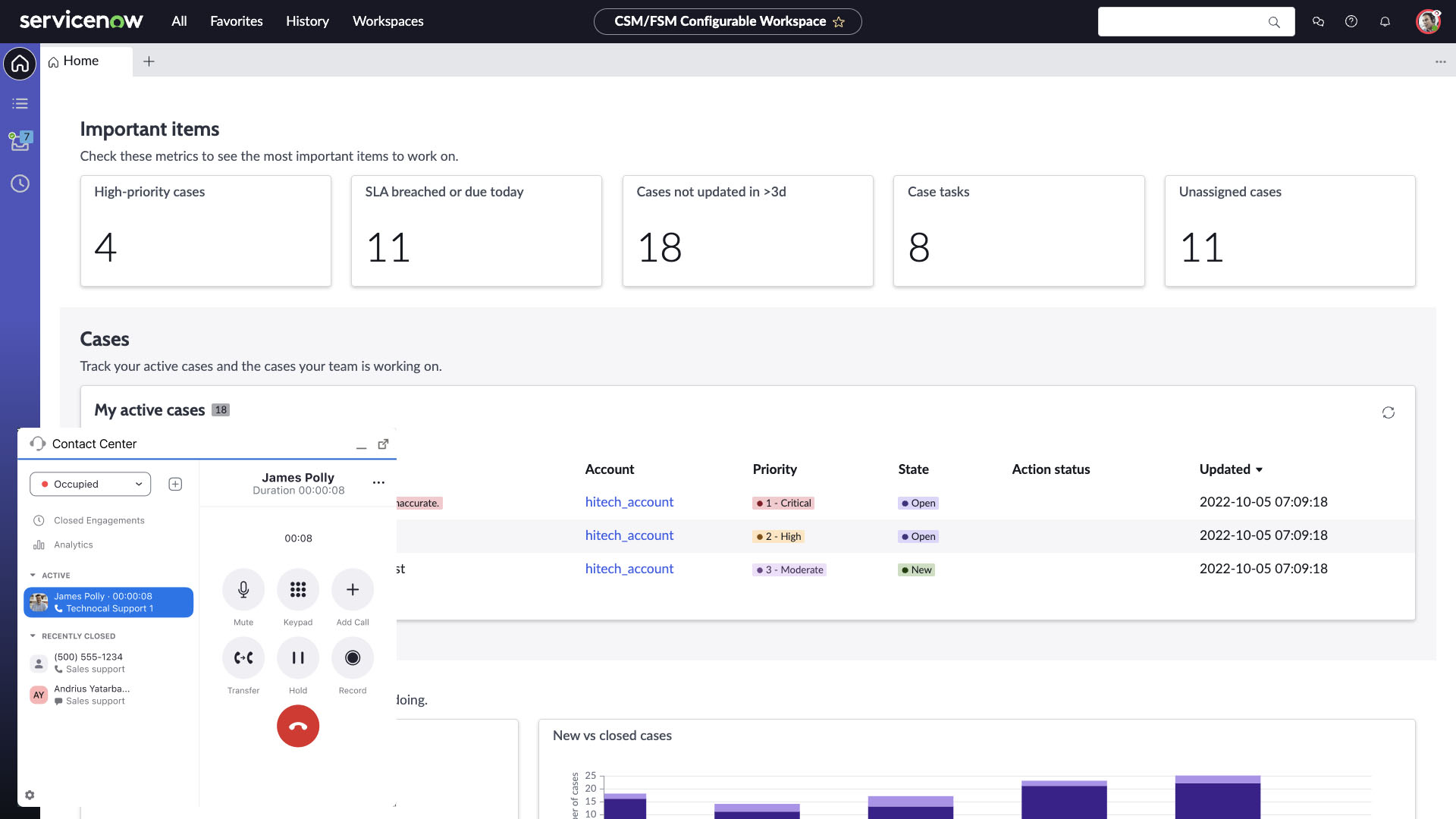The image size is (1456, 819).
Task: Click the 1 - Critical priority badge
Action: tap(783, 503)
